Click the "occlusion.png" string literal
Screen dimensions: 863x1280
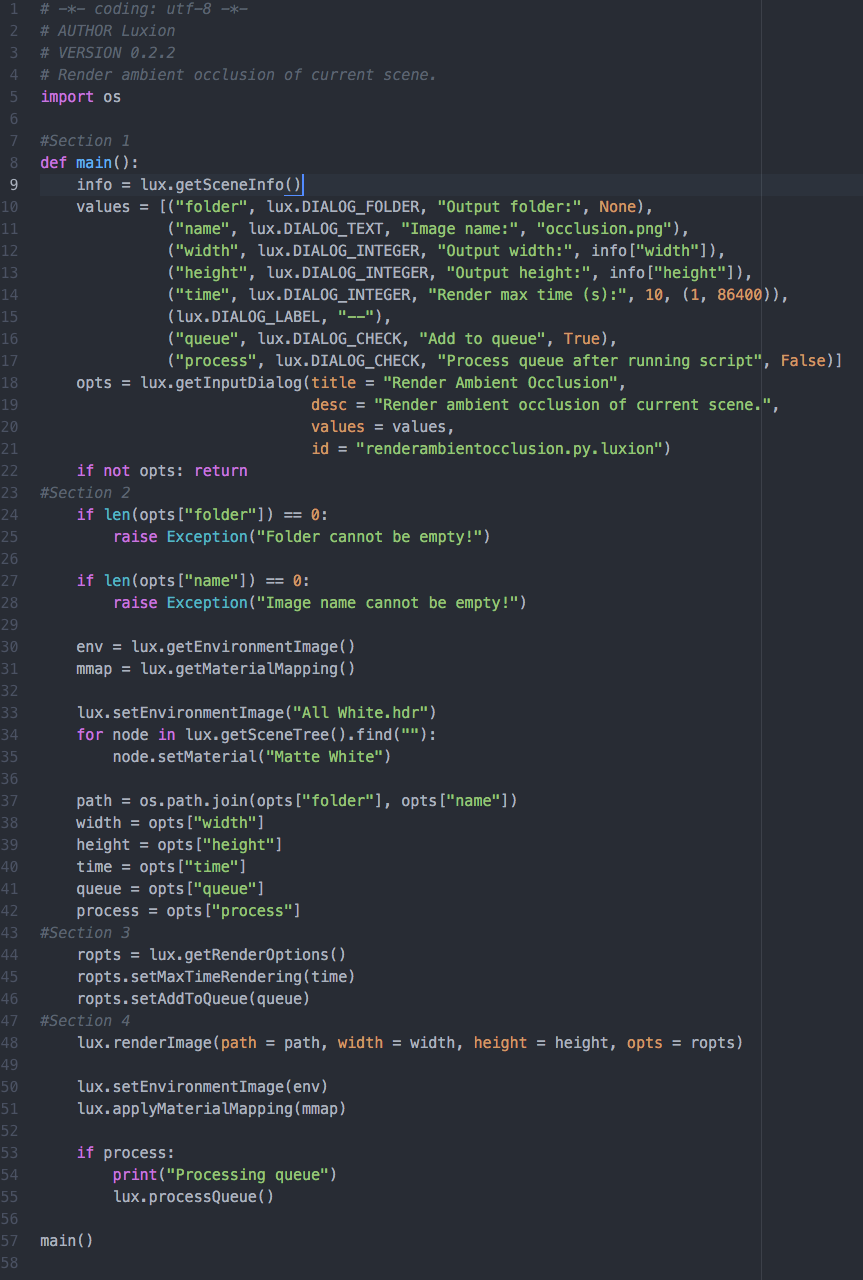pyautogui.click(x=604, y=228)
